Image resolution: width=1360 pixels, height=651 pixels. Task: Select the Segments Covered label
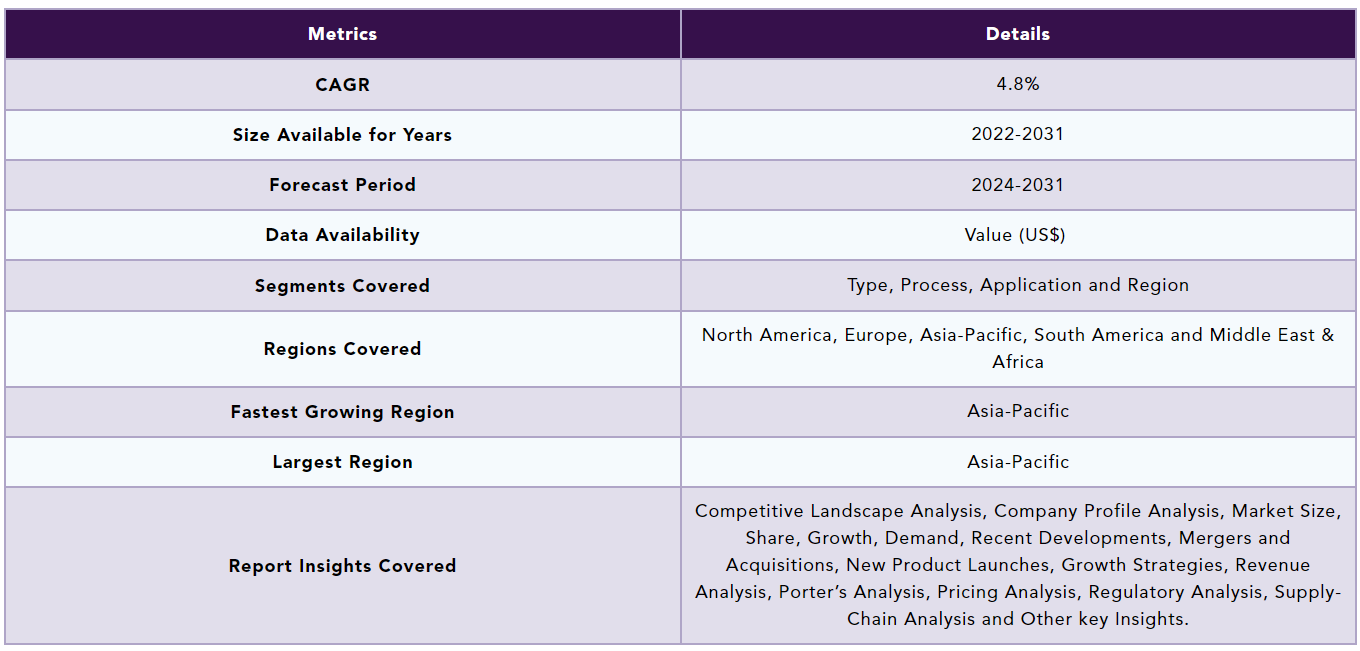coord(342,286)
